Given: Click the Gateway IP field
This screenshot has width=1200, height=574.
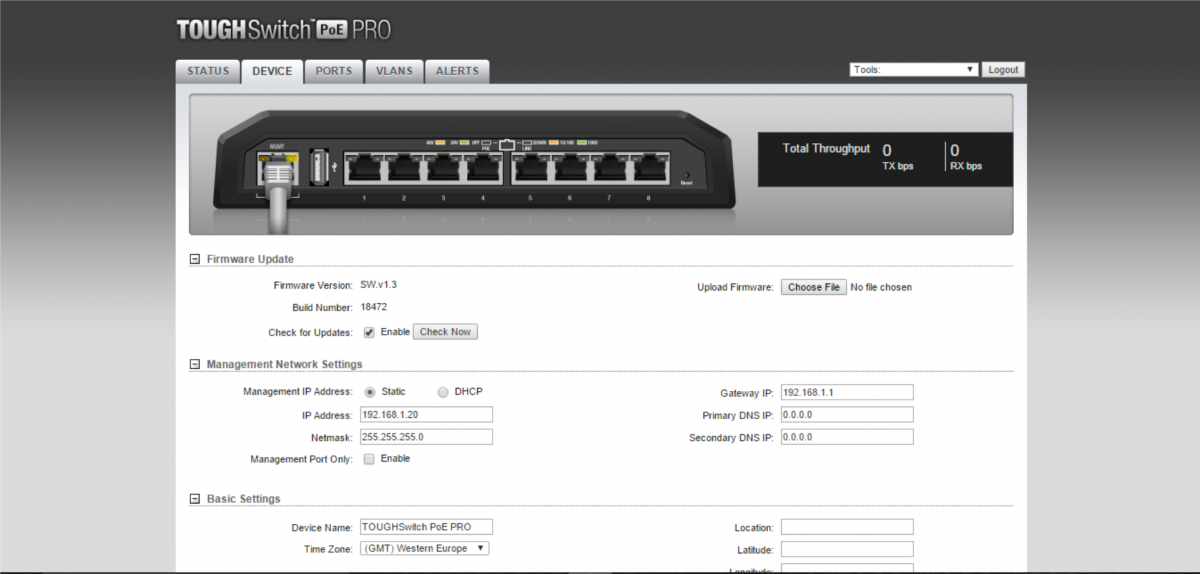Looking at the screenshot, I should pyautogui.click(x=847, y=392).
